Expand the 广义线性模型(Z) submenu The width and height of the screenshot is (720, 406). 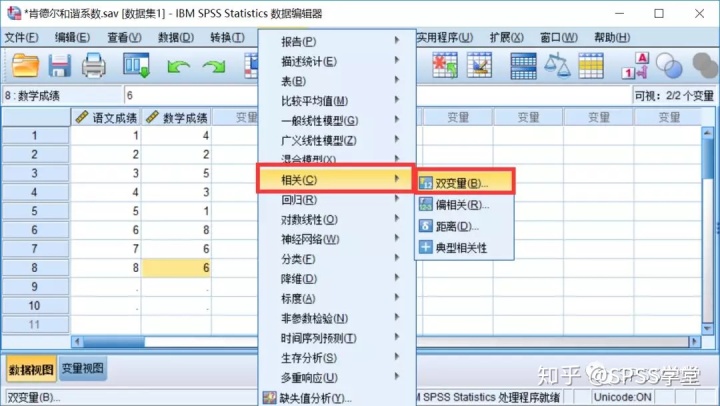click(337, 140)
